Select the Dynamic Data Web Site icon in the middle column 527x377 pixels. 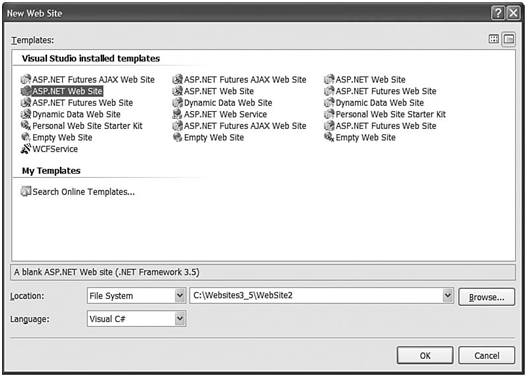click(x=177, y=102)
